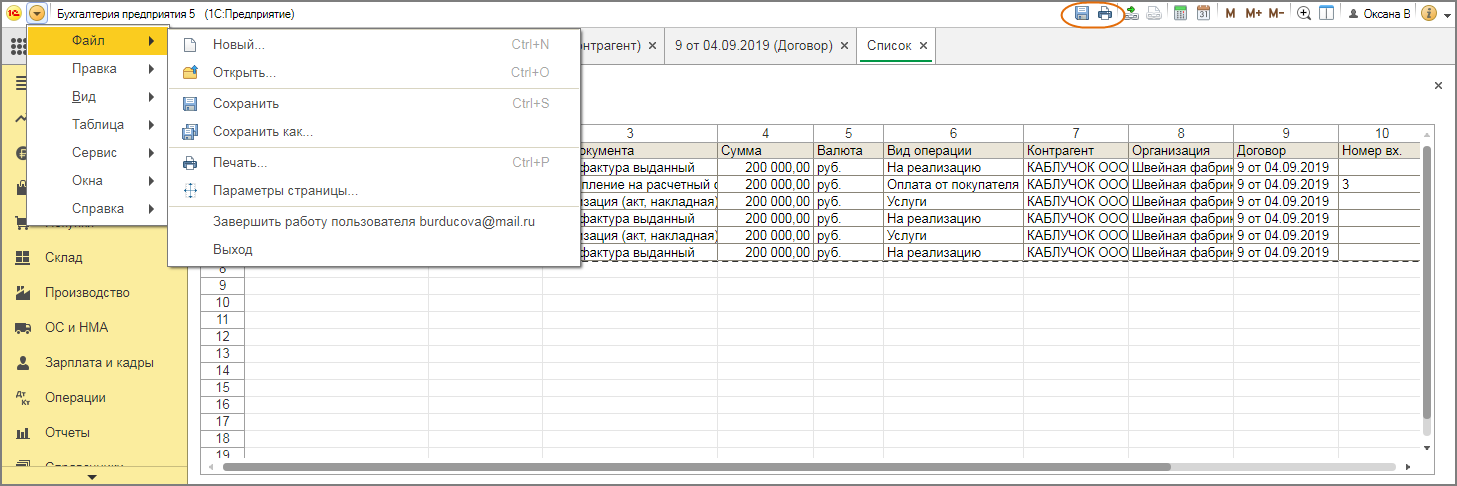The width and height of the screenshot is (1457, 486).
Task: Click the M+ add-to-memory button
Action: click(1253, 14)
